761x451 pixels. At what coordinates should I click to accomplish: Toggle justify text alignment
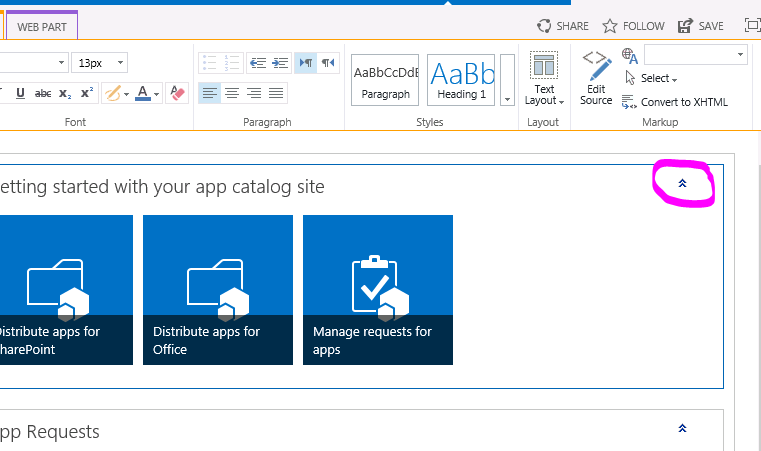[x=277, y=93]
